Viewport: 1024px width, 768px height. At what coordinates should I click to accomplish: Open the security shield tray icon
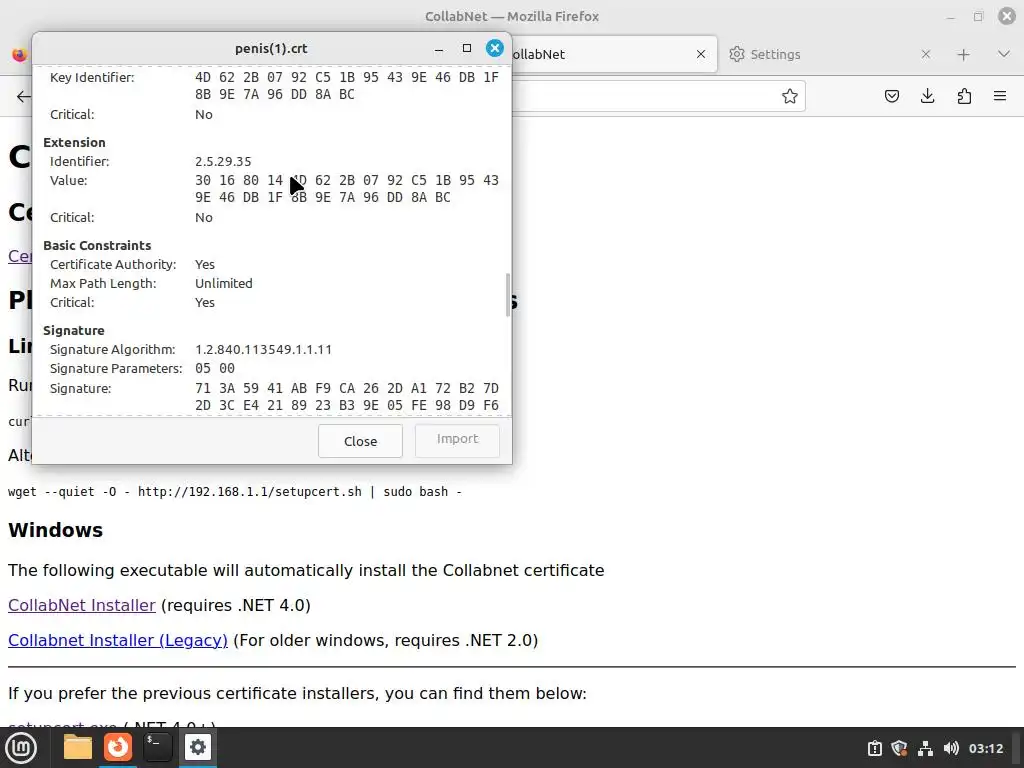(899, 748)
